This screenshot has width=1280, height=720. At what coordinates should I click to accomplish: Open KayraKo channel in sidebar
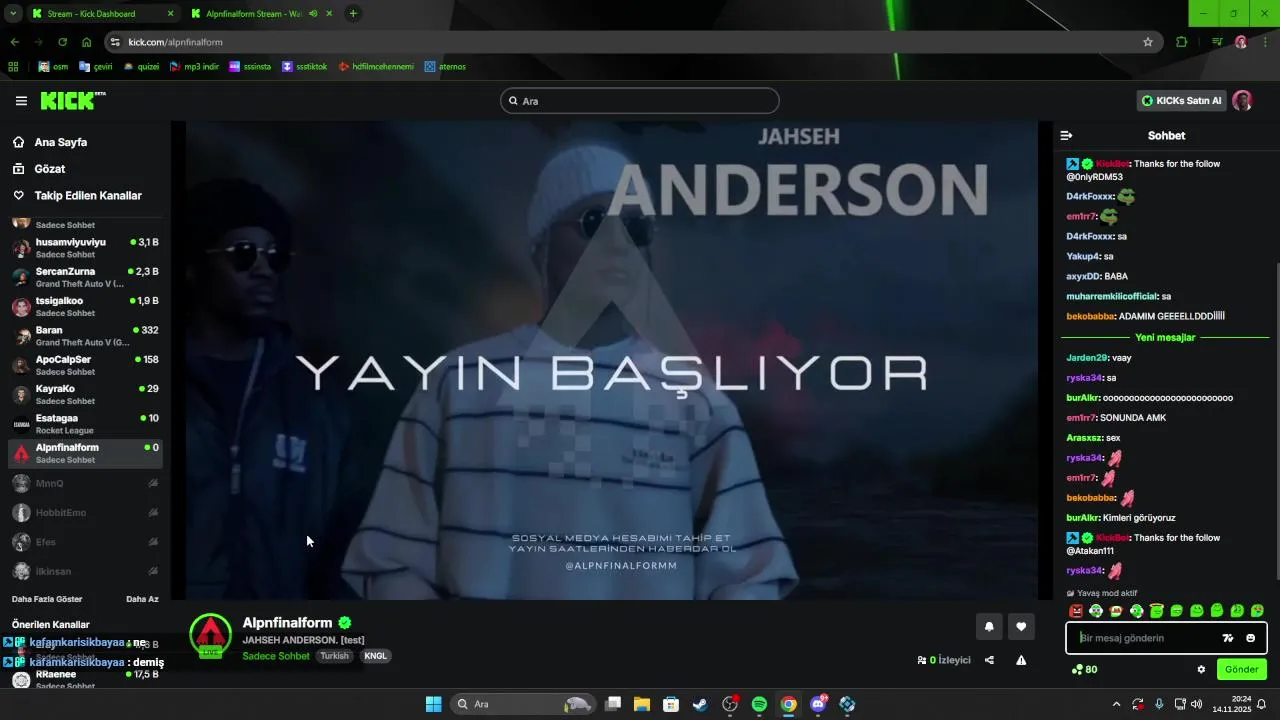(85, 394)
